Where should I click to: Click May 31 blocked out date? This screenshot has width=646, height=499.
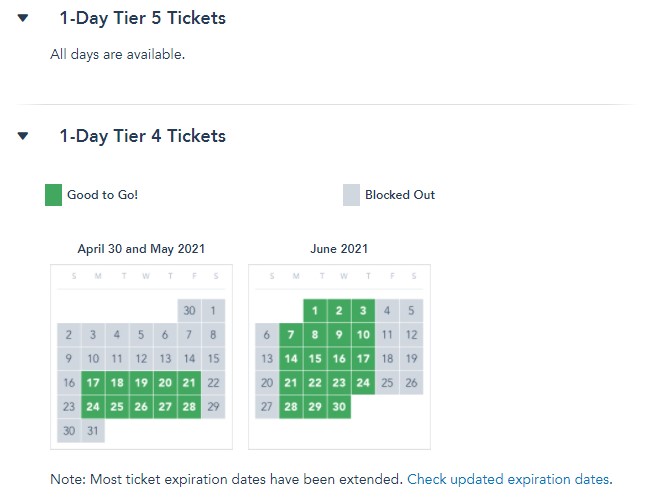pyautogui.click(x=93, y=431)
